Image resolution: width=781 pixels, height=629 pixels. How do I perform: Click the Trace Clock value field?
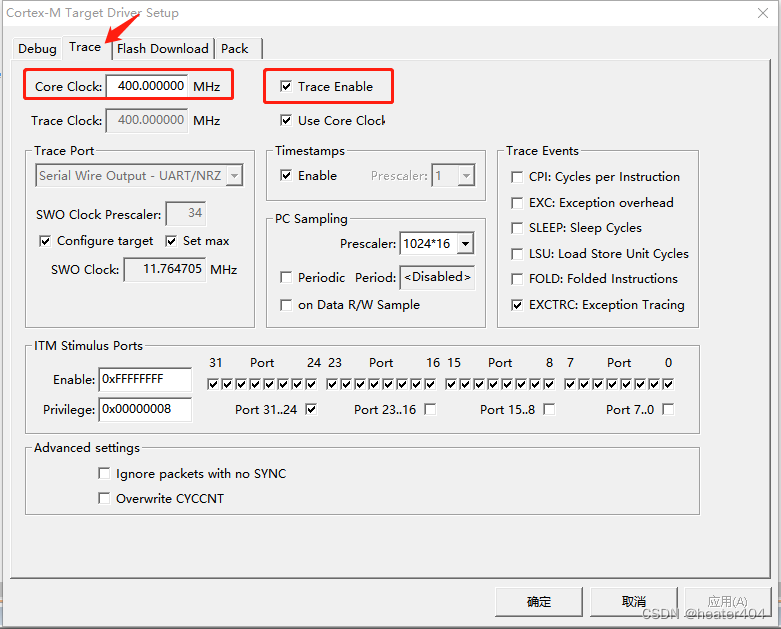coord(147,121)
